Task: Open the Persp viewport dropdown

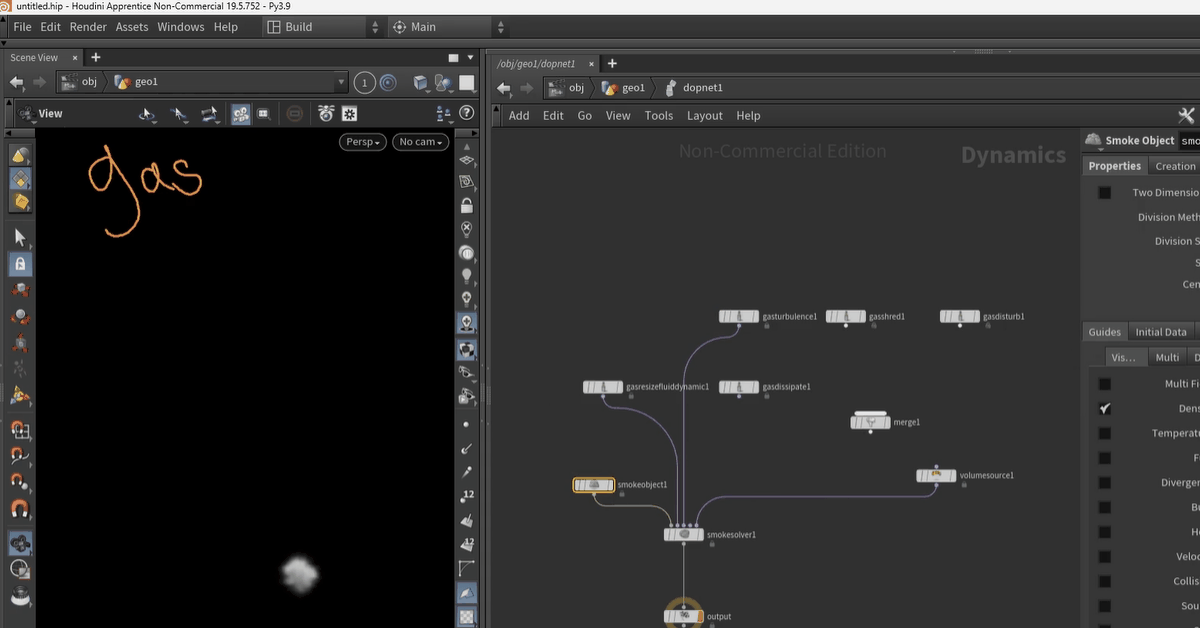Action: tap(363, 142)
